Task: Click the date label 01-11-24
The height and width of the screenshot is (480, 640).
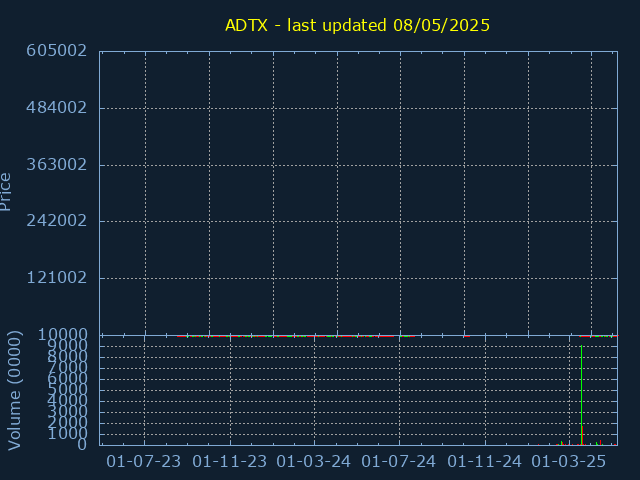Action: click(484, 462)
